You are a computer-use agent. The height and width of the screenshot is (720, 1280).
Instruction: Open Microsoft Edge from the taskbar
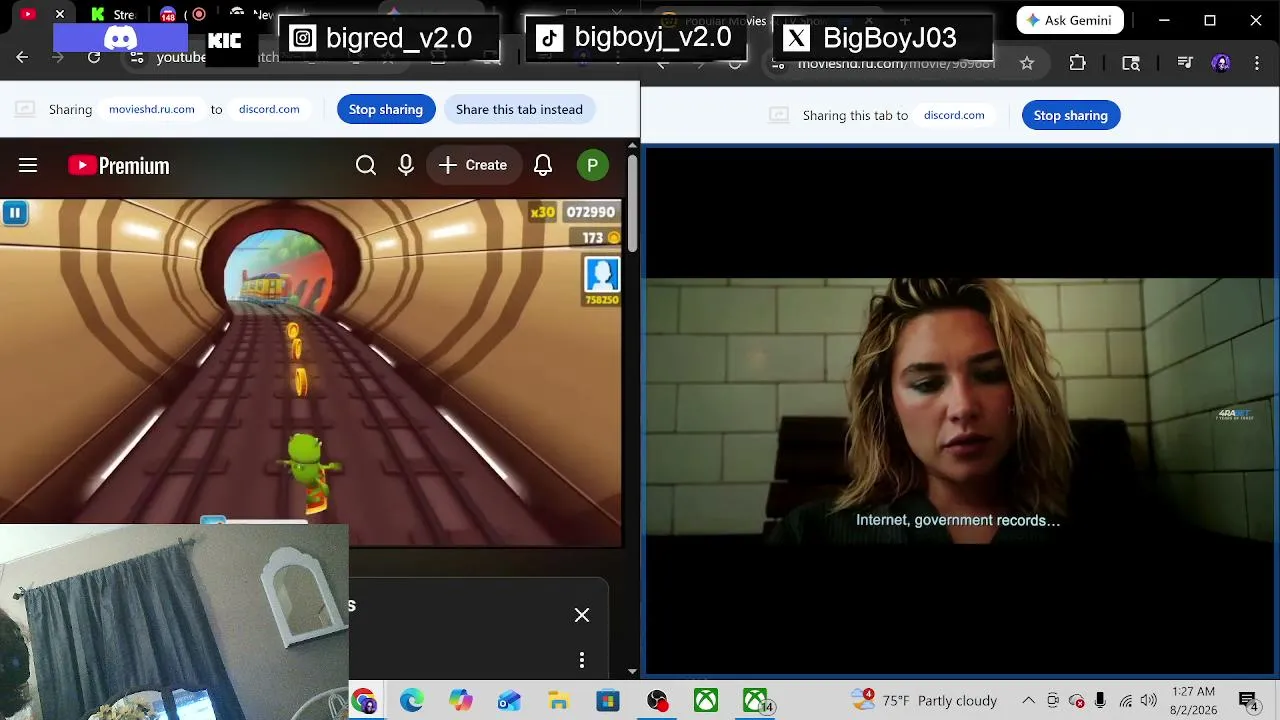[412, 701]
